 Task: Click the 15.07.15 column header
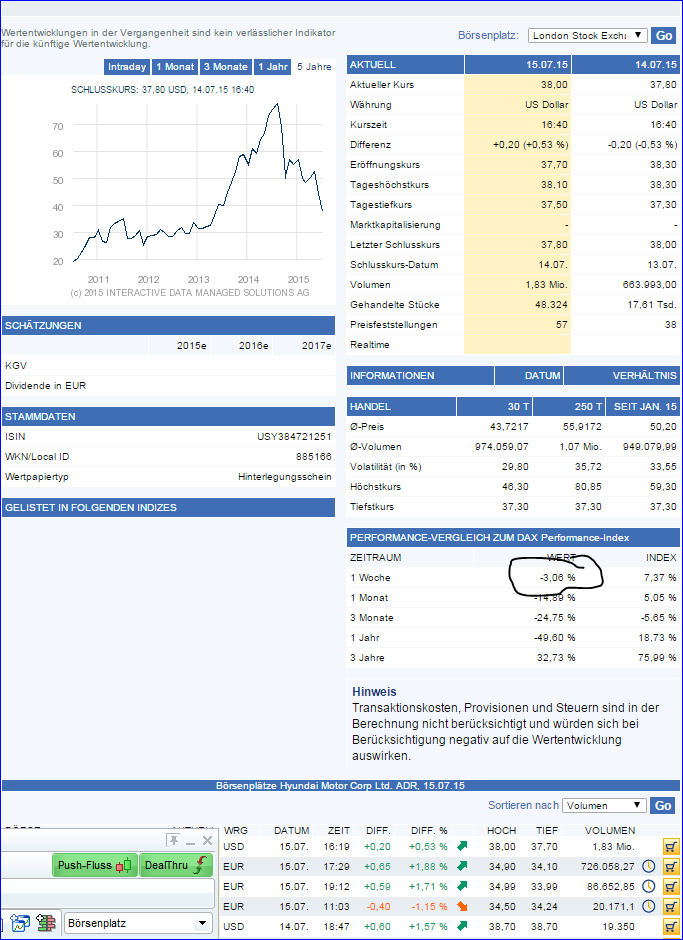click(518, 65)
